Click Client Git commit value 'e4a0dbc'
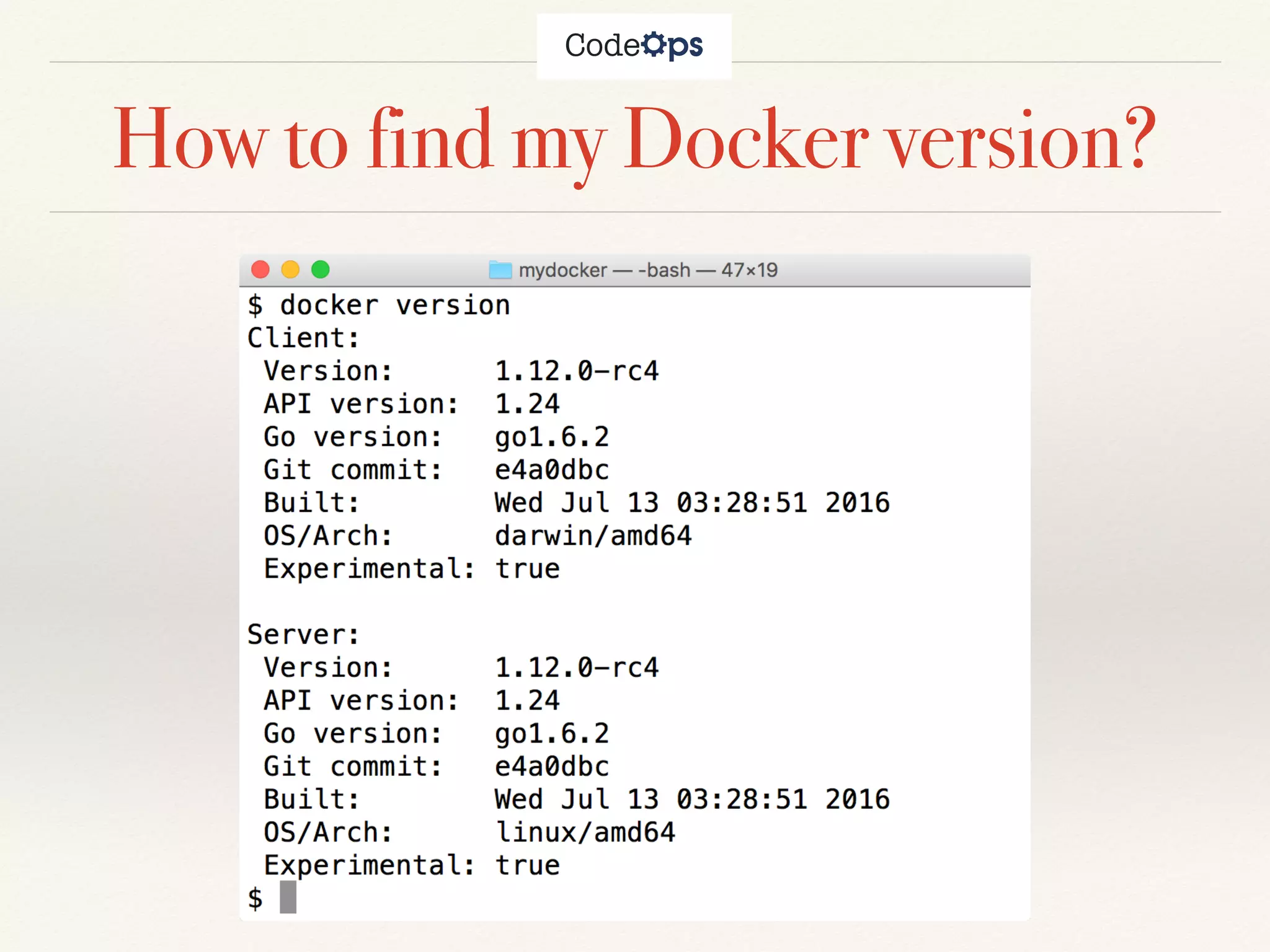Viewport: 1270px width, 952px height. pyautogui.click(x=552, y=470)
